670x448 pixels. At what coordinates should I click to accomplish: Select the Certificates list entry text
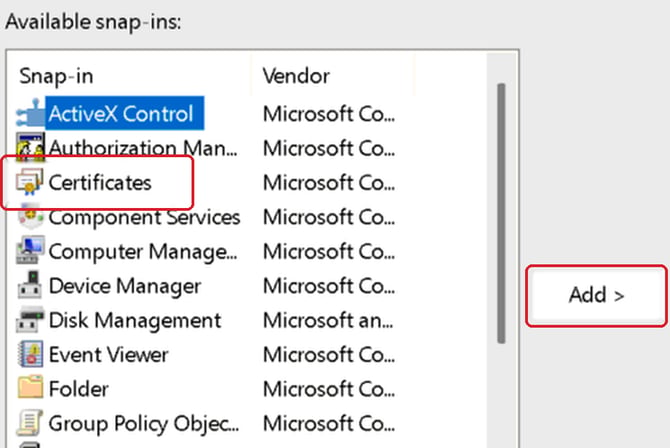pyautogui.click(x=100, y=183)
